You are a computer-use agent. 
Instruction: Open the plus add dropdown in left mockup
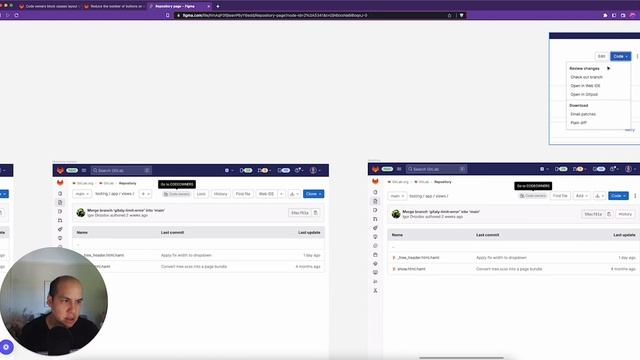tap(145, 194)
